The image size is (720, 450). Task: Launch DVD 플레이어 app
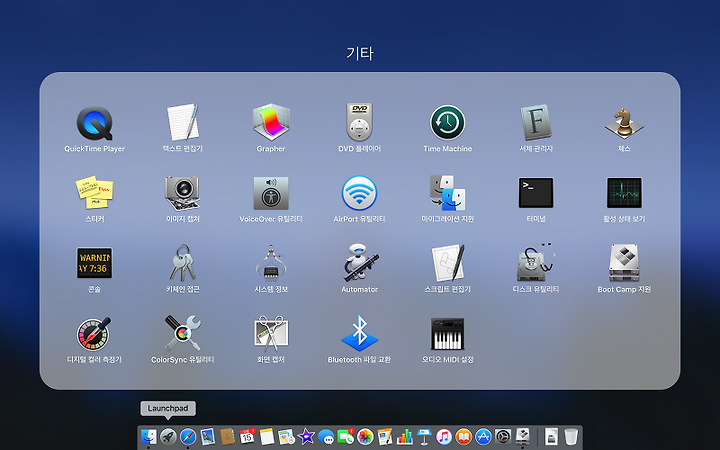tap(359, 122)
